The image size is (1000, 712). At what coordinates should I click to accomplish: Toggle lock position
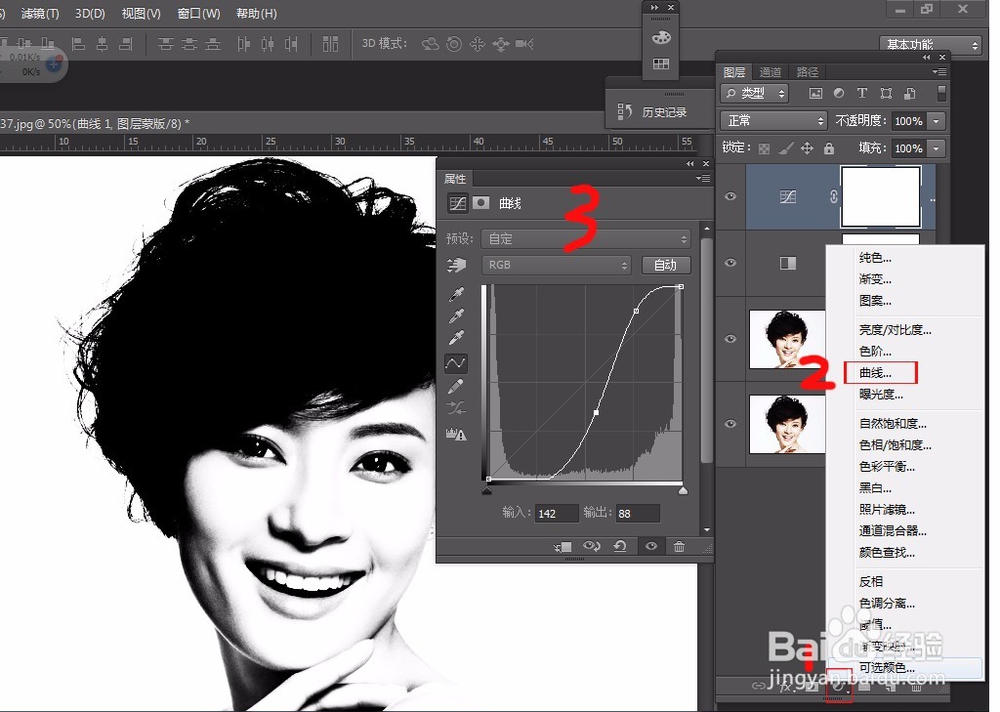click(807, 148)
